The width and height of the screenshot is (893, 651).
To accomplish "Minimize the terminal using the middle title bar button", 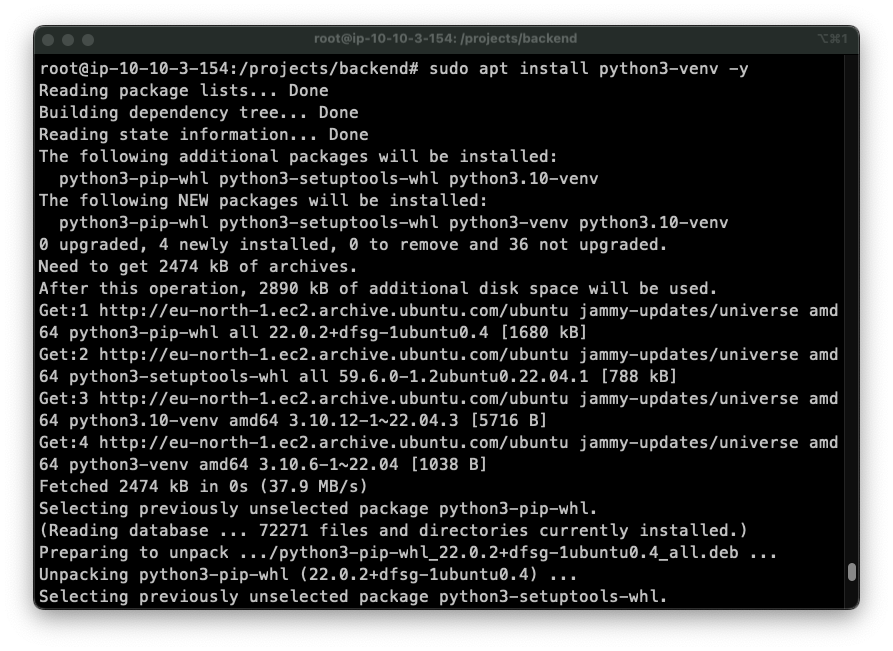I will tap(68, 39).
